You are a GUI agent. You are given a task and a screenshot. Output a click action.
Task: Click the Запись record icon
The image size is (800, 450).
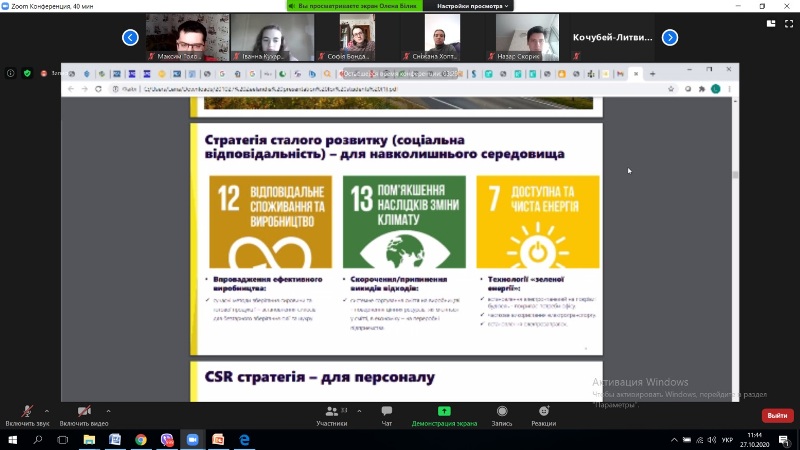(501, 415)
